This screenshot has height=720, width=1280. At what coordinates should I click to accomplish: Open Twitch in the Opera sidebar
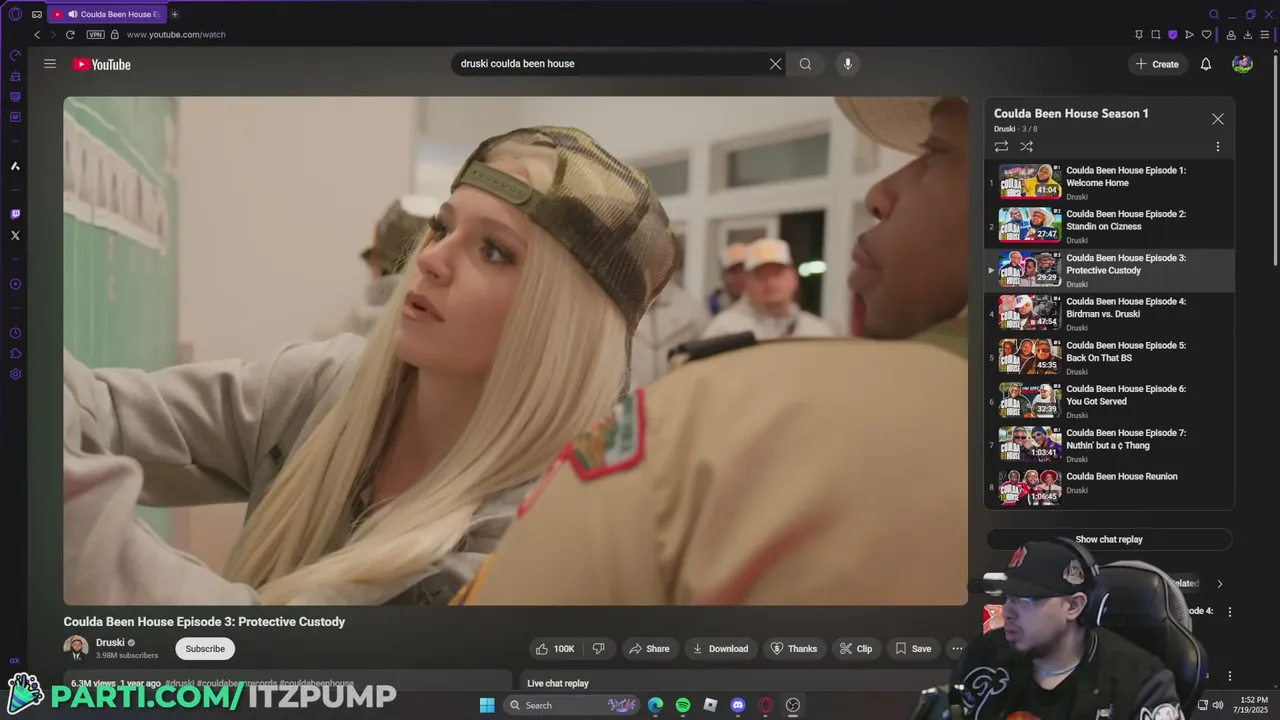15,214
